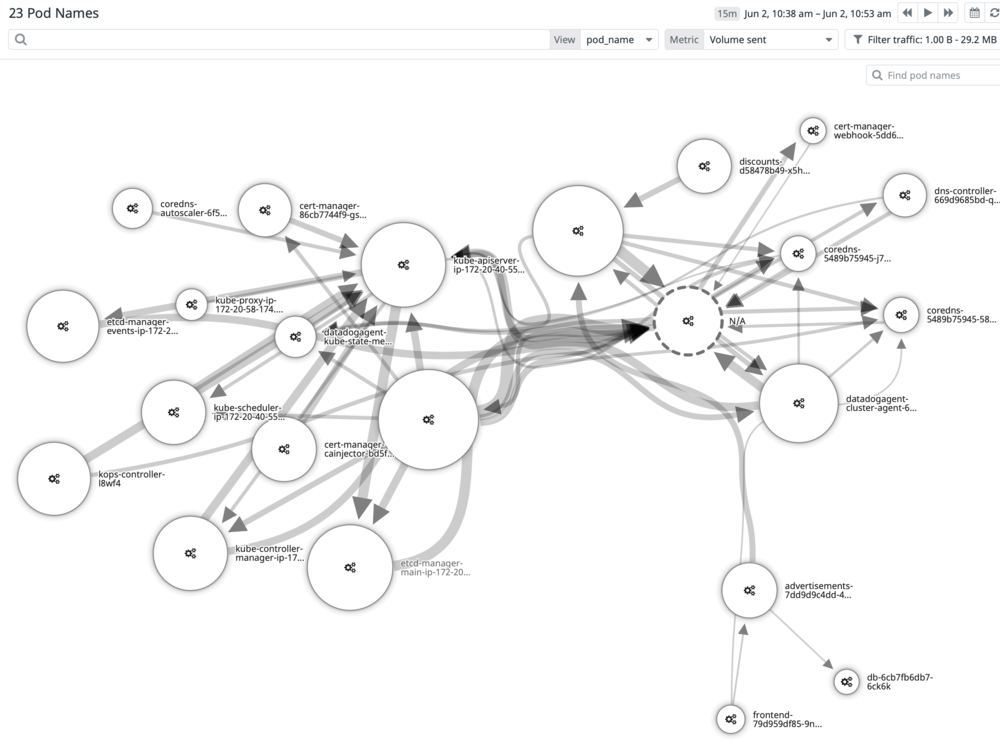Select the db-6cb7fb6db7-6ck6k node

(846, 681)
